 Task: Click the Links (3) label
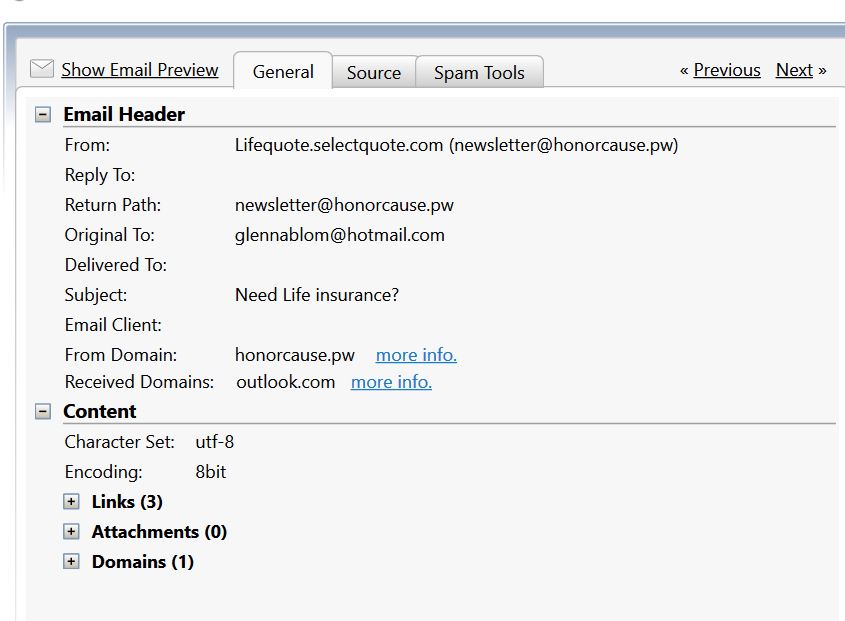tap(127, 502)
